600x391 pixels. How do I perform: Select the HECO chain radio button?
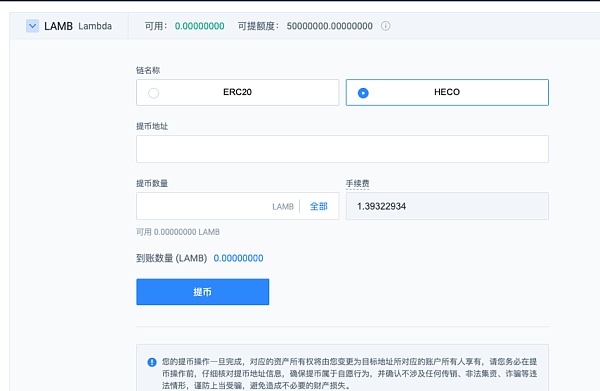(x=363, y=93)
